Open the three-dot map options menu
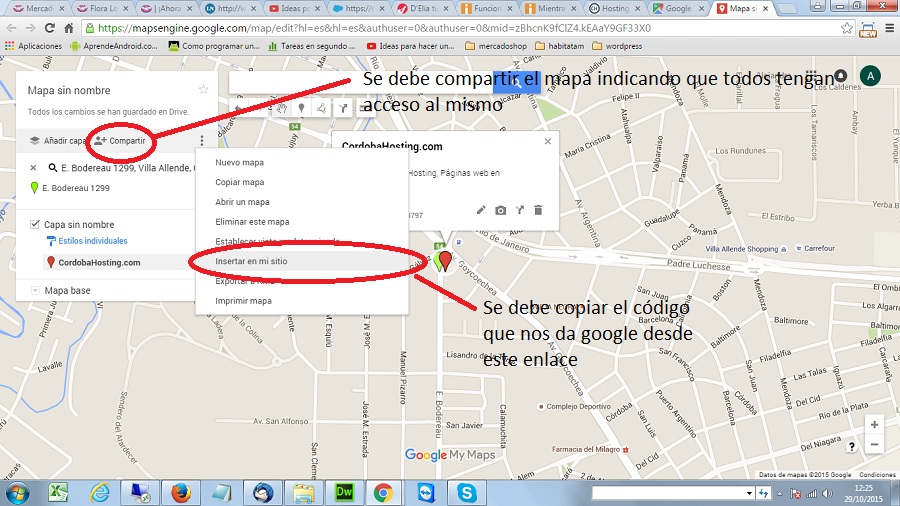Image resolution: width=900 pixels, height=506 pixels. point(201,141)
